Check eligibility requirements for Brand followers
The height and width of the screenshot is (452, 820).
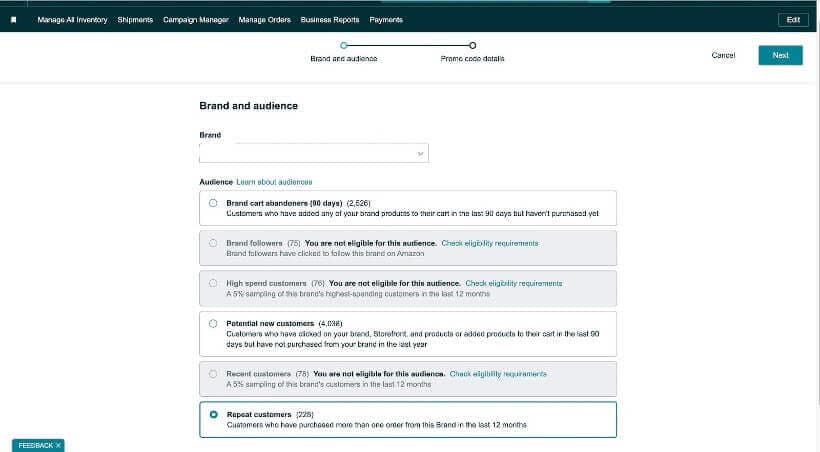coord(489,243)
